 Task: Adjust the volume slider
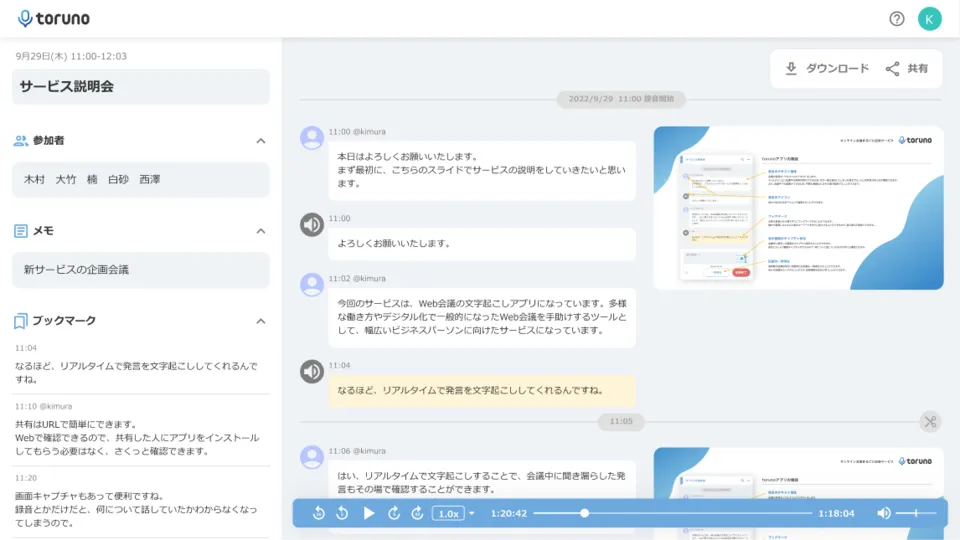pyautogui.click(x=916, y=514)
